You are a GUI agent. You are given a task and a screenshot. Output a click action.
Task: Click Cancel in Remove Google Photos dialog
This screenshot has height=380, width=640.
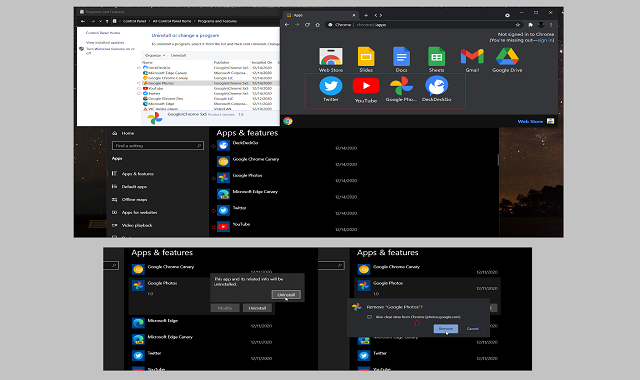(x=473, y=329)
